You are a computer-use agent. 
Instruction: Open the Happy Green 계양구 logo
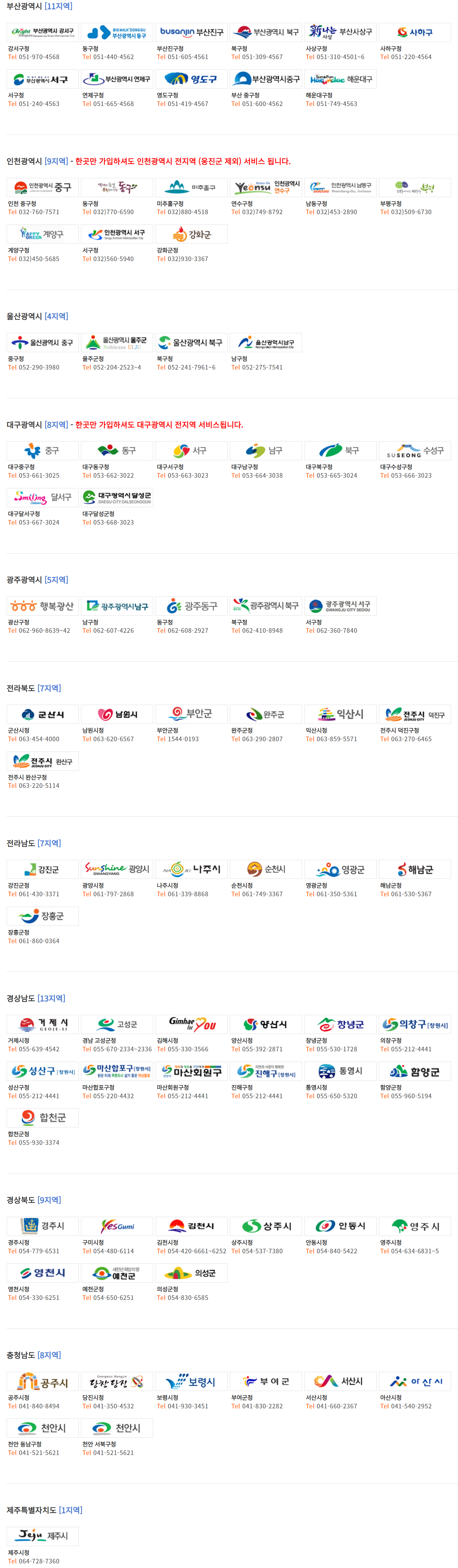(x=43, y=234)
